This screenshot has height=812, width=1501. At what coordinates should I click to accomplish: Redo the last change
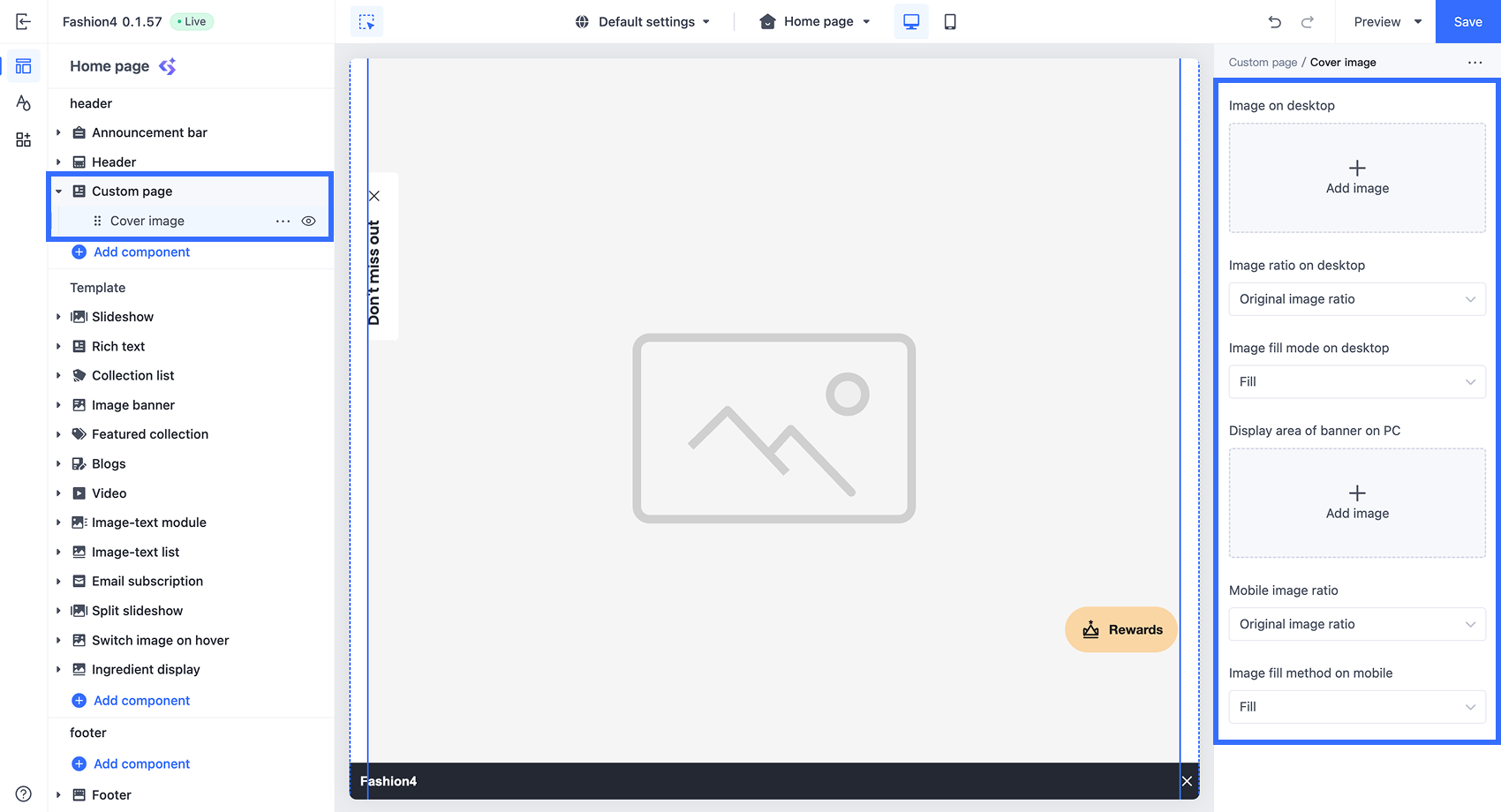coord(1308,22)
